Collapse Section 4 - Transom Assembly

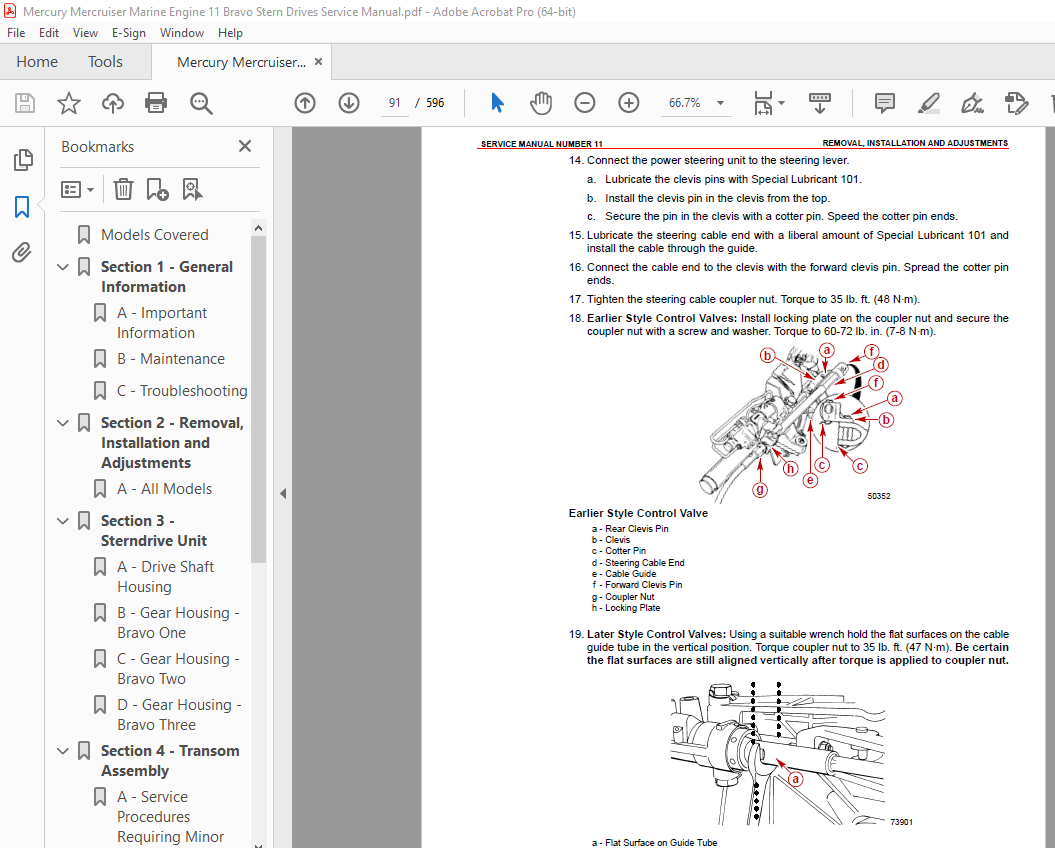coord(63,751)
